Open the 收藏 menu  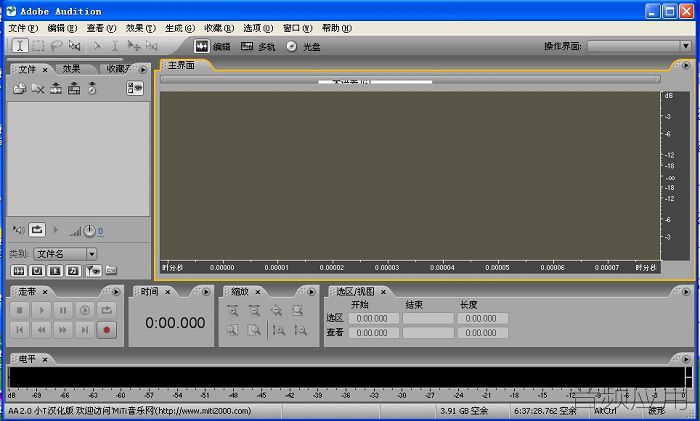(x=219, y=28)
